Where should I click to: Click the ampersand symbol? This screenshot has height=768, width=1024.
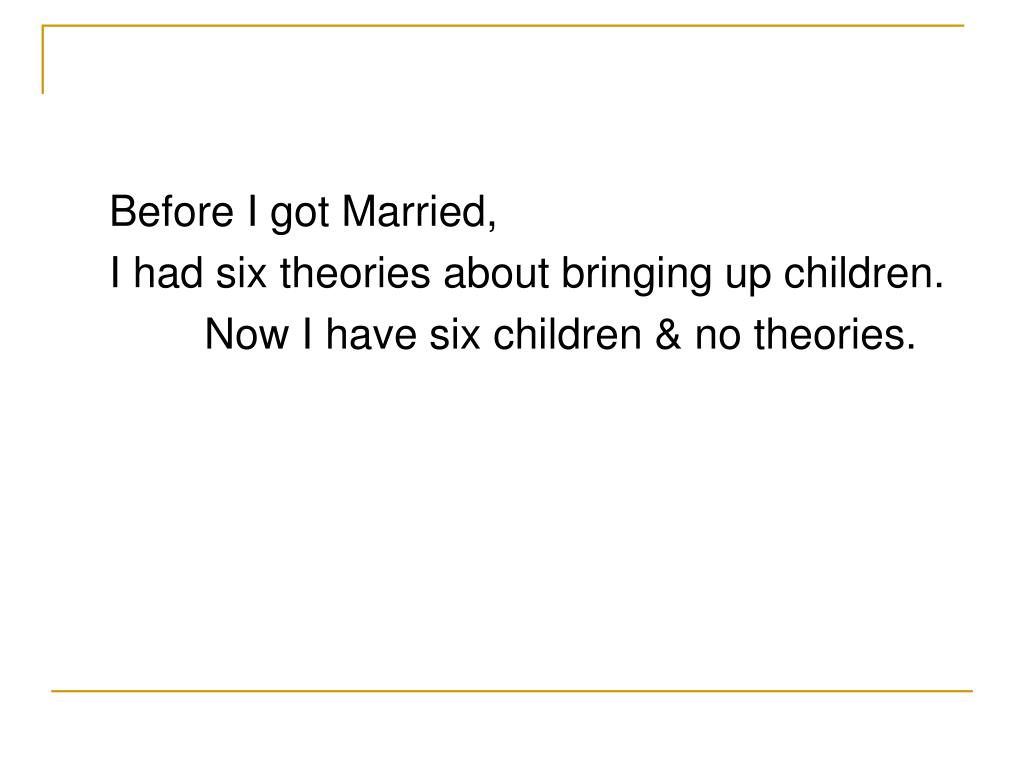point(667,334)
